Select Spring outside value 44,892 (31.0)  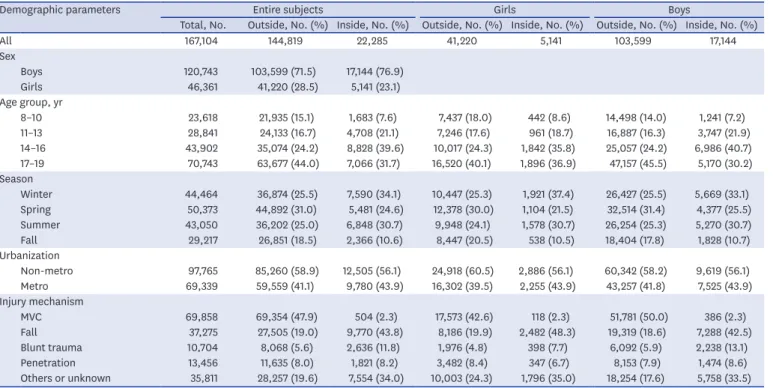pyautogui.click(x=286, y=210)
